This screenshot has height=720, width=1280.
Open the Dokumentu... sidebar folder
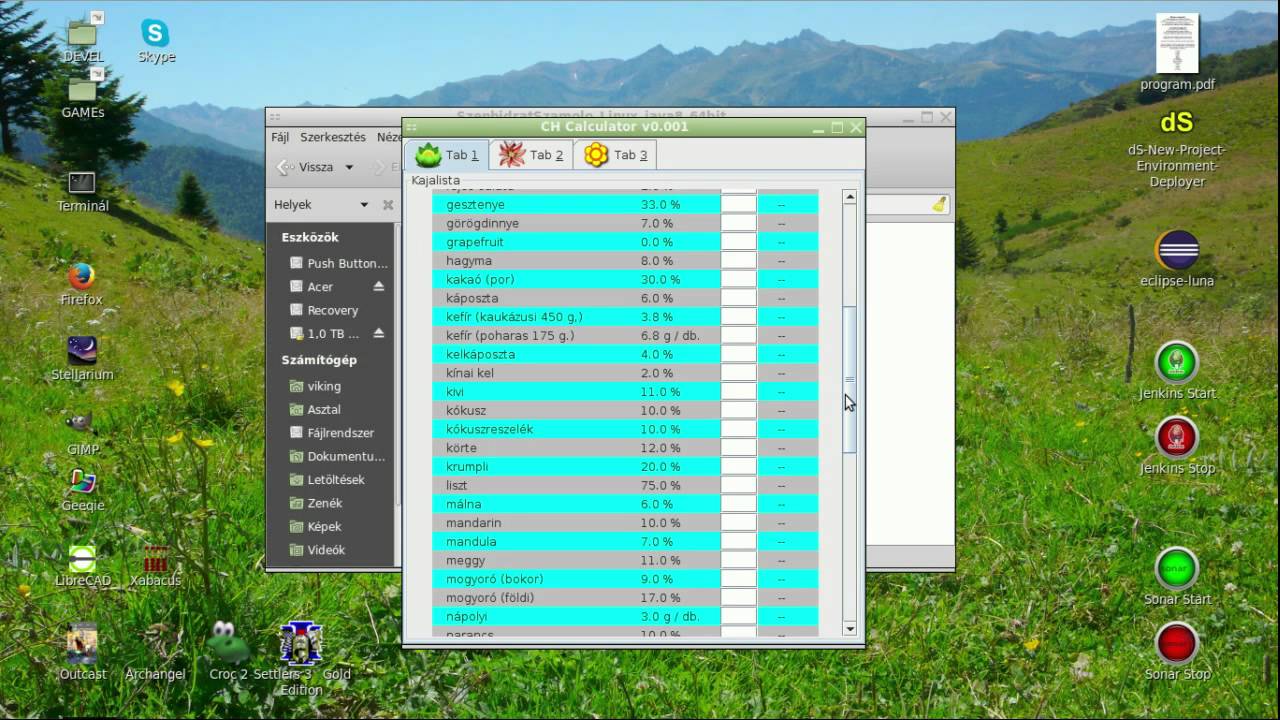(x=337, y=456)
